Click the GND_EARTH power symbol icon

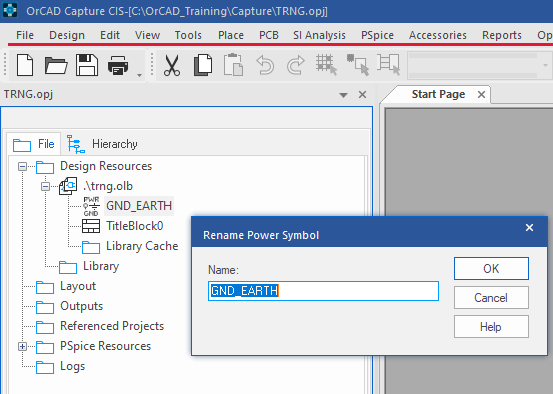point(91,206)
